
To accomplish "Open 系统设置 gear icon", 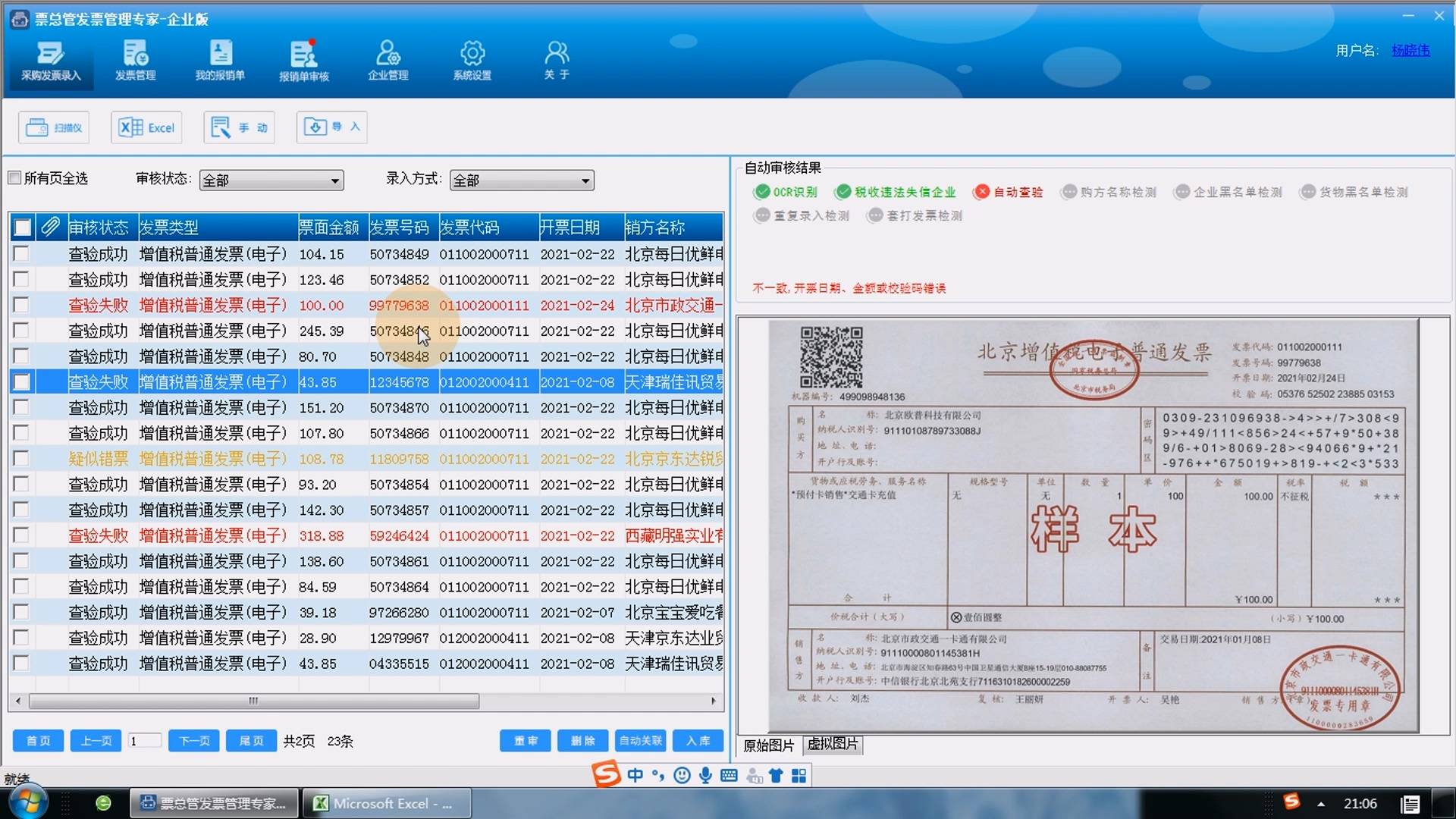I will 472,61.
